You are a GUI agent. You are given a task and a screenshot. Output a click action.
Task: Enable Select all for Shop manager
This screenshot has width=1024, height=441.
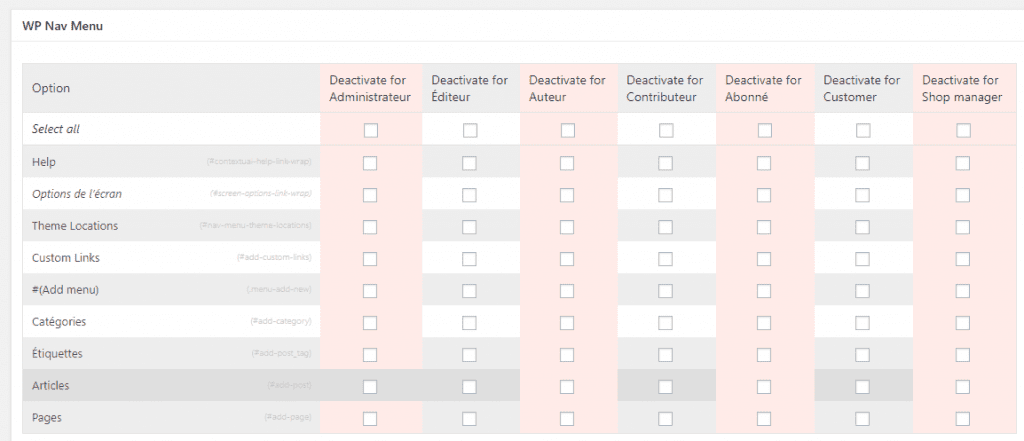click(963, 130)
